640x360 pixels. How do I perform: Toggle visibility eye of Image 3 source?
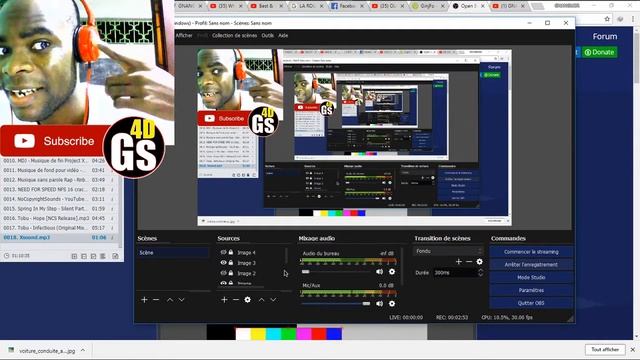pos(223,262)
